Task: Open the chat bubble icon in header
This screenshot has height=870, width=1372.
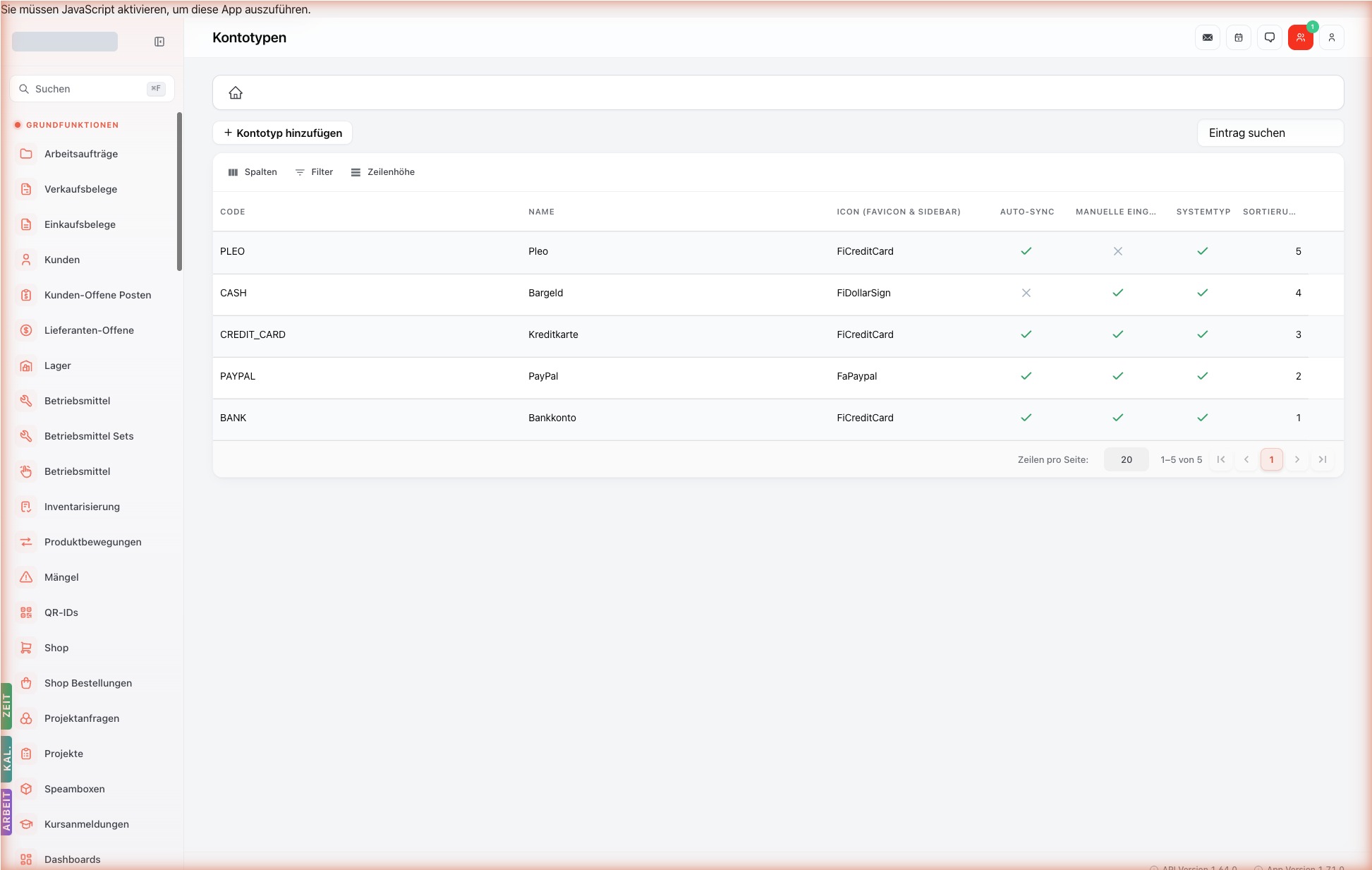Action: 1270,37
